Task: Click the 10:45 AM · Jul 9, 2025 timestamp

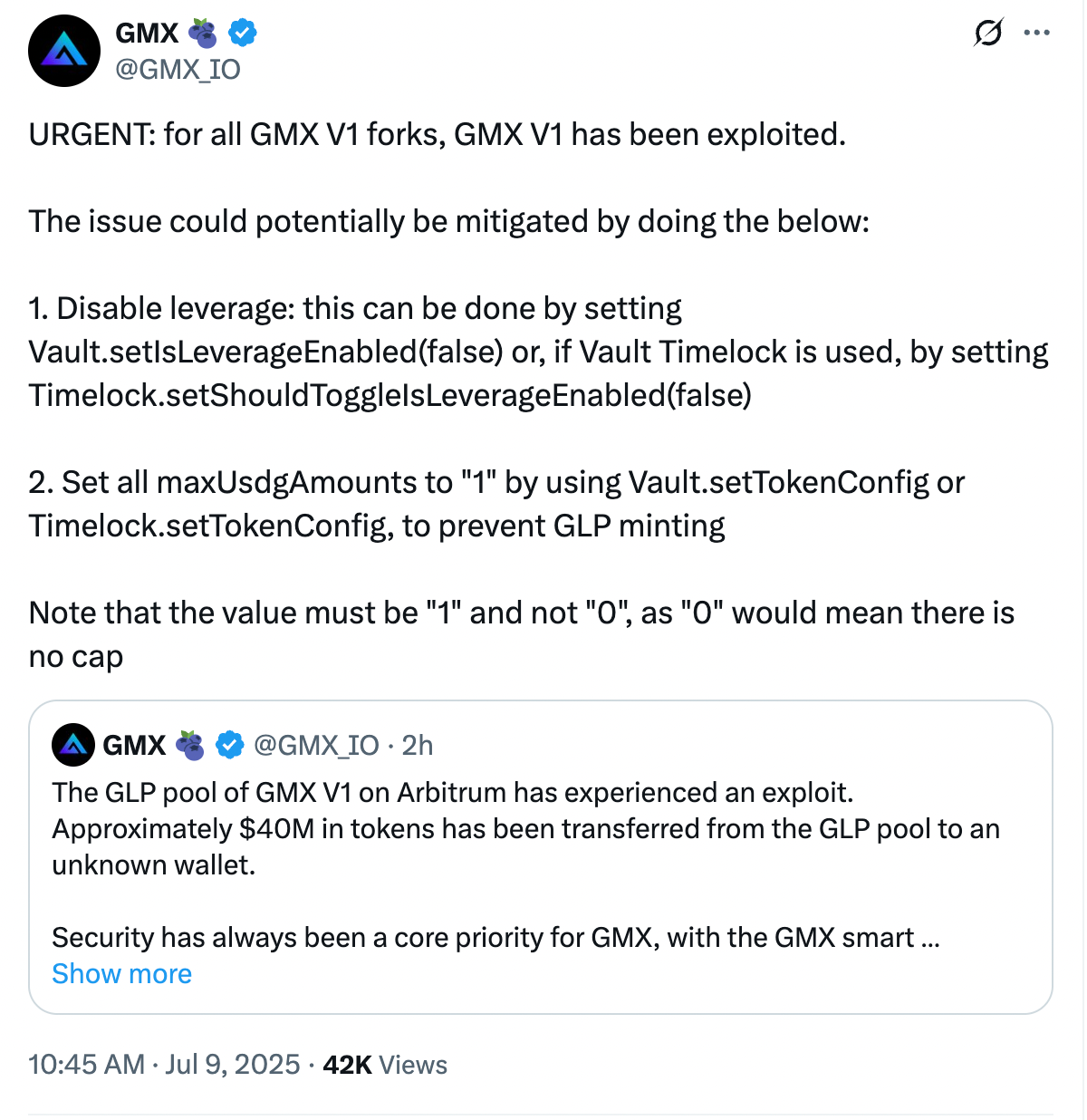Action: pyautogui.click(x=164, y=1064)
